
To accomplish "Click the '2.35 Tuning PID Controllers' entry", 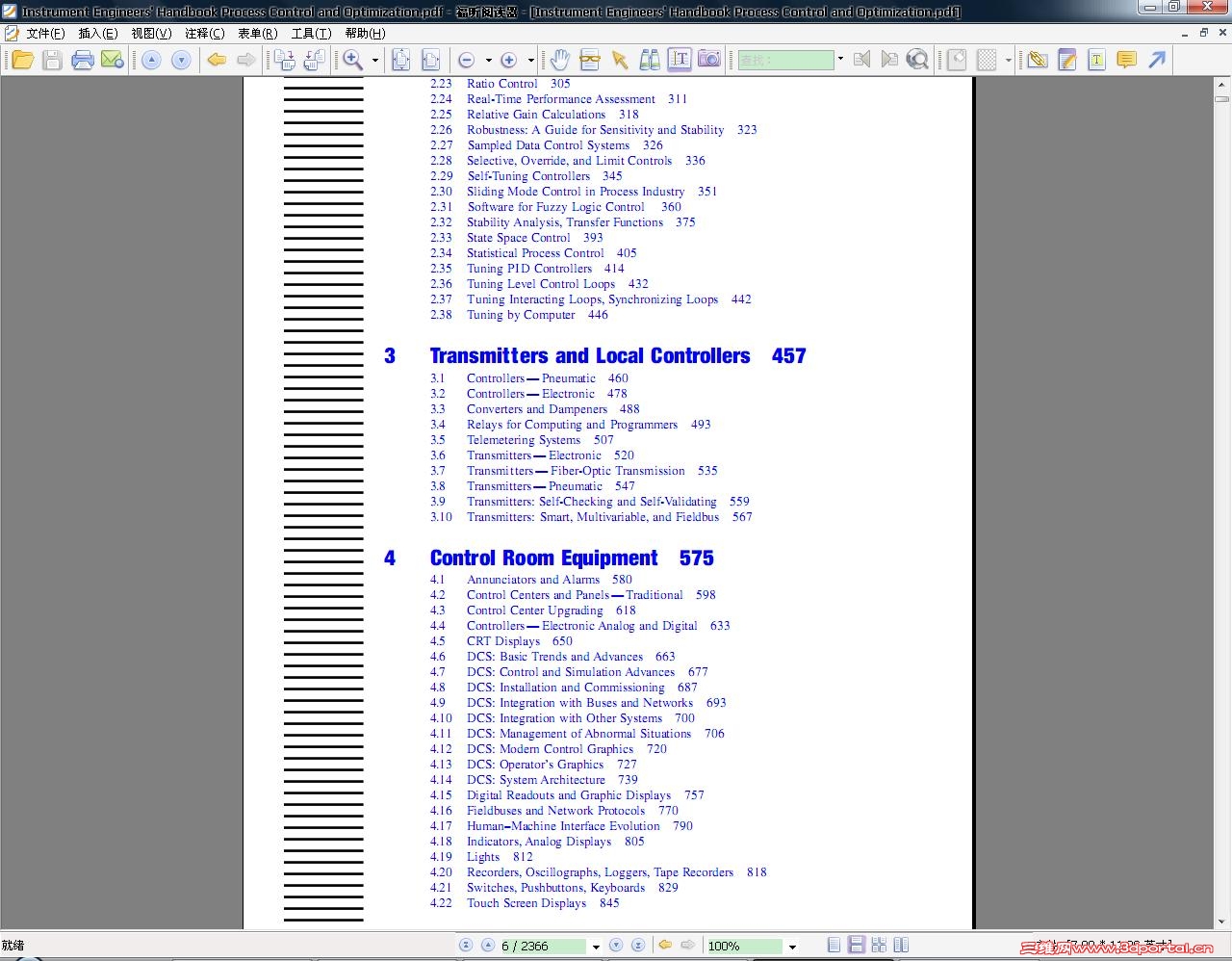I will click(x=527, y=269).
